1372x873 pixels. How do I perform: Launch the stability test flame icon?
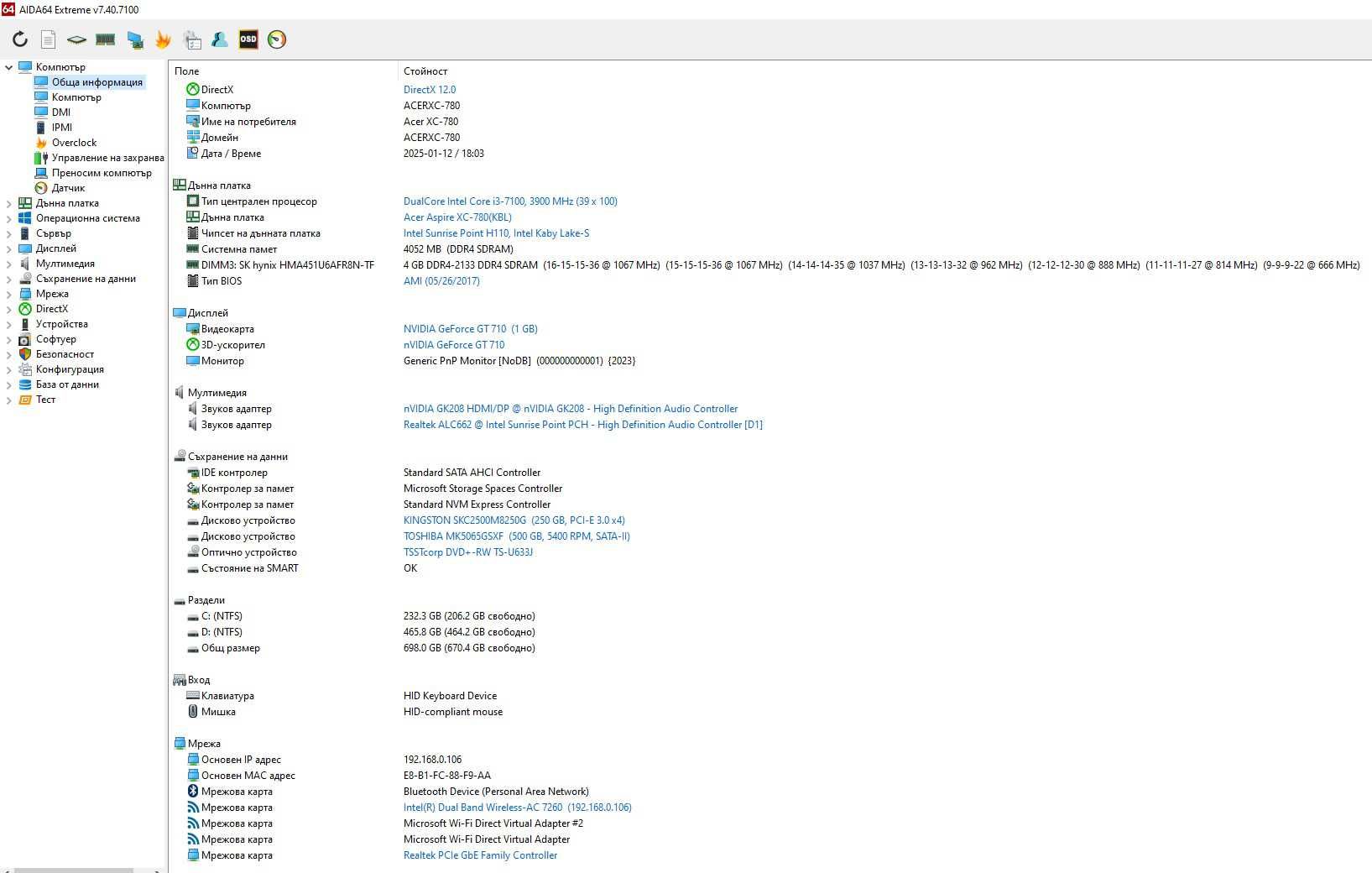click(x=163, y=39)
